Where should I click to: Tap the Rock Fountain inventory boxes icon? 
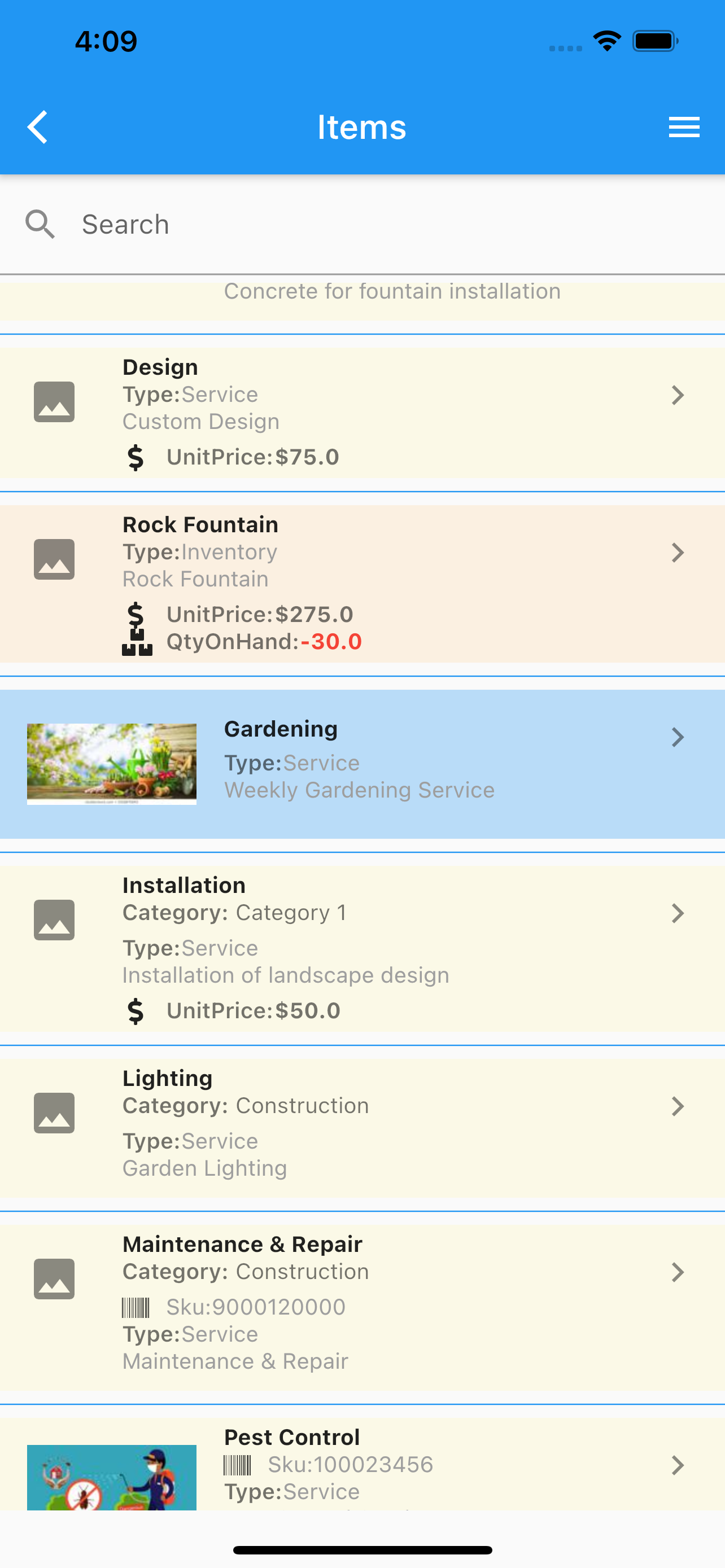tap(137, 642)
